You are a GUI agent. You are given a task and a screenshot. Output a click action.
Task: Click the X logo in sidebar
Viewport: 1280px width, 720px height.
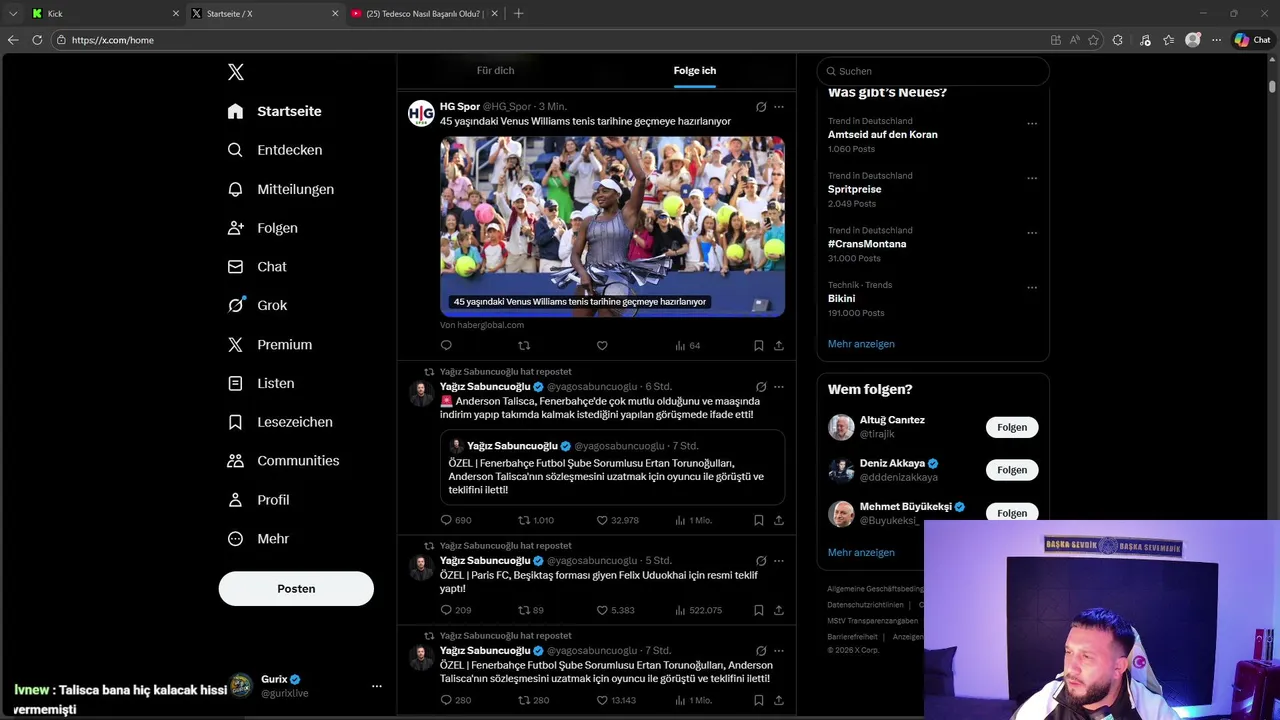[x=236, y=72]
